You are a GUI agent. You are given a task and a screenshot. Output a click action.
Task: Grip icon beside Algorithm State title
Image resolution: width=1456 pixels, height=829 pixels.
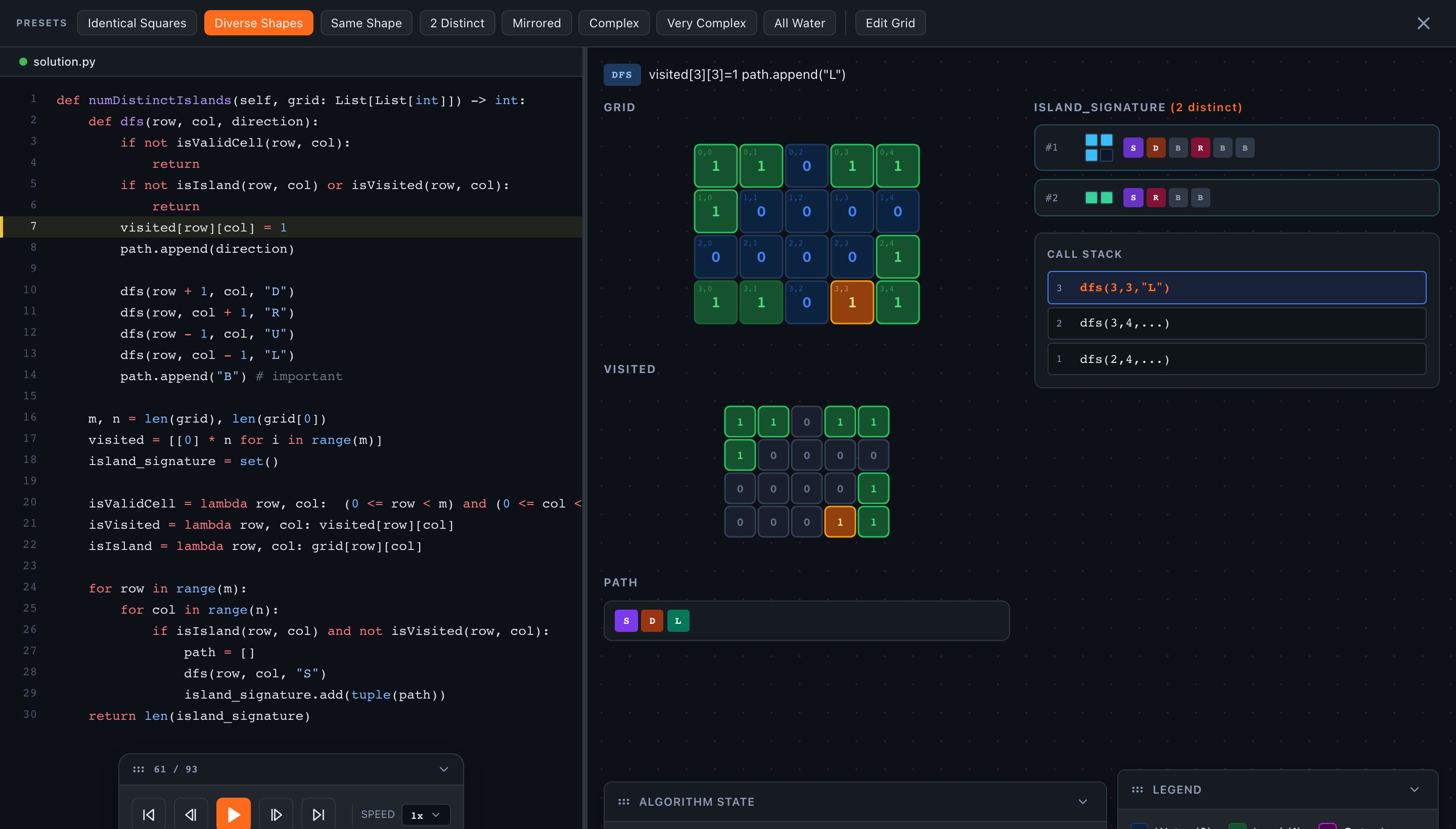pos(623,802)
